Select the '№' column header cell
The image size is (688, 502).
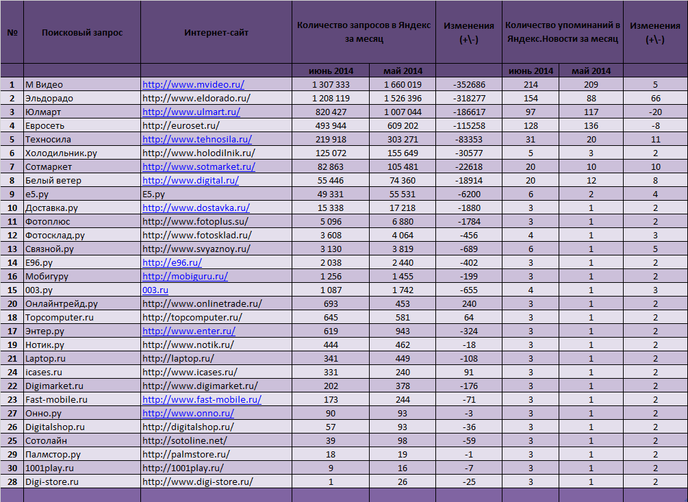[12, 32]
